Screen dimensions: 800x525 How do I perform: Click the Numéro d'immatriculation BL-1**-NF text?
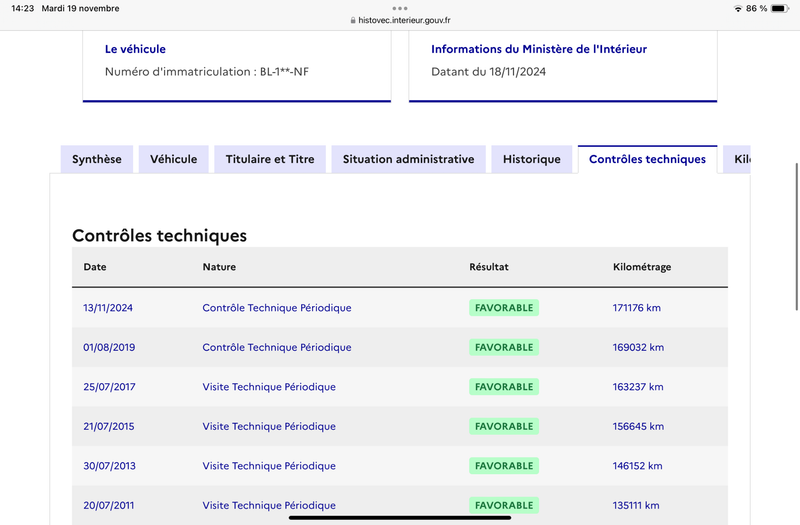[x=207, y=71]
